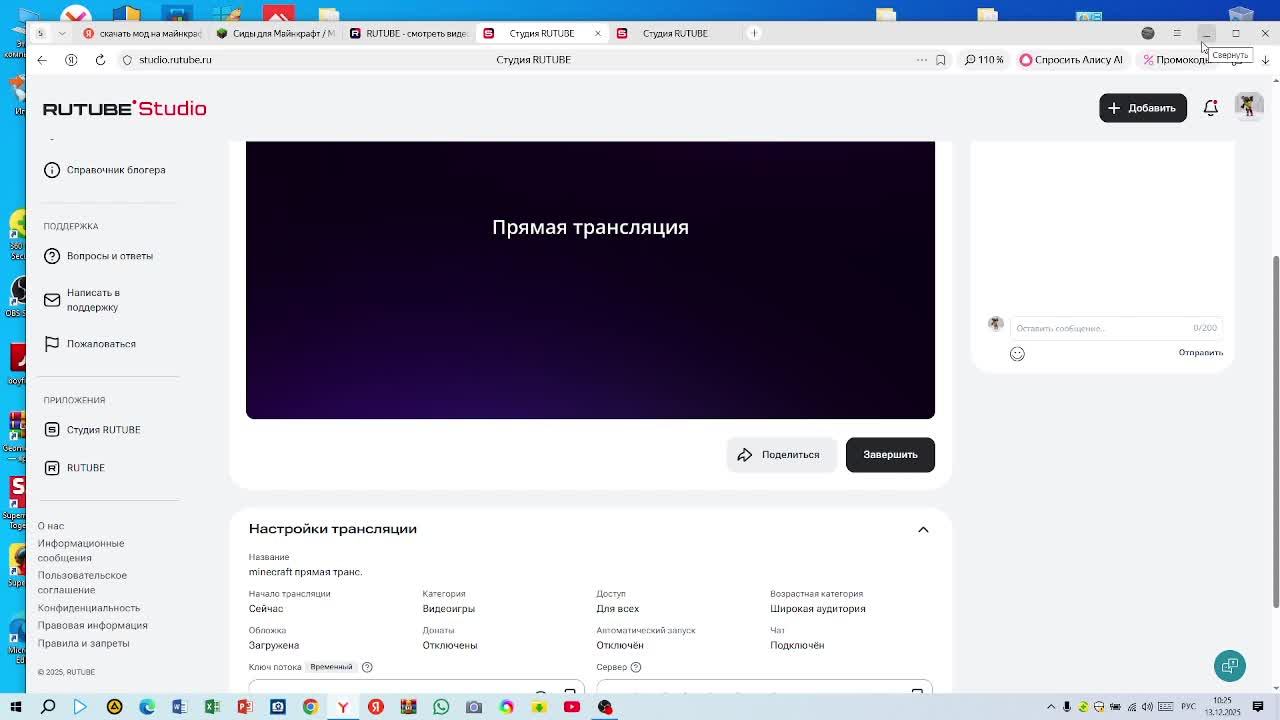Click the Добавить button

(1143, 108)
